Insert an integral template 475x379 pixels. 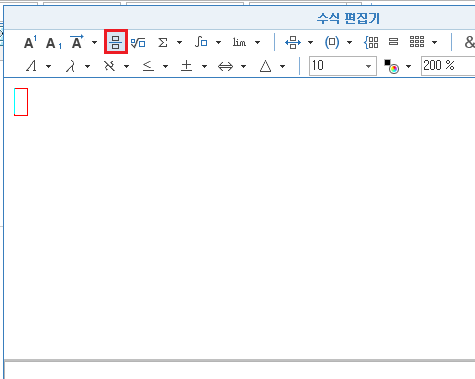point(201,42)
